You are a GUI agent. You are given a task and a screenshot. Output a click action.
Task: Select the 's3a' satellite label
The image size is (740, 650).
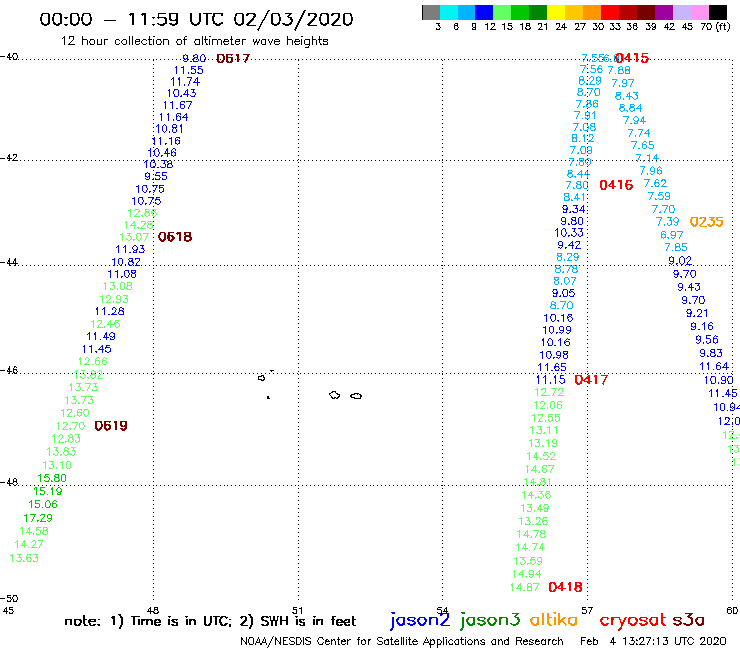[x=688, y=620]
